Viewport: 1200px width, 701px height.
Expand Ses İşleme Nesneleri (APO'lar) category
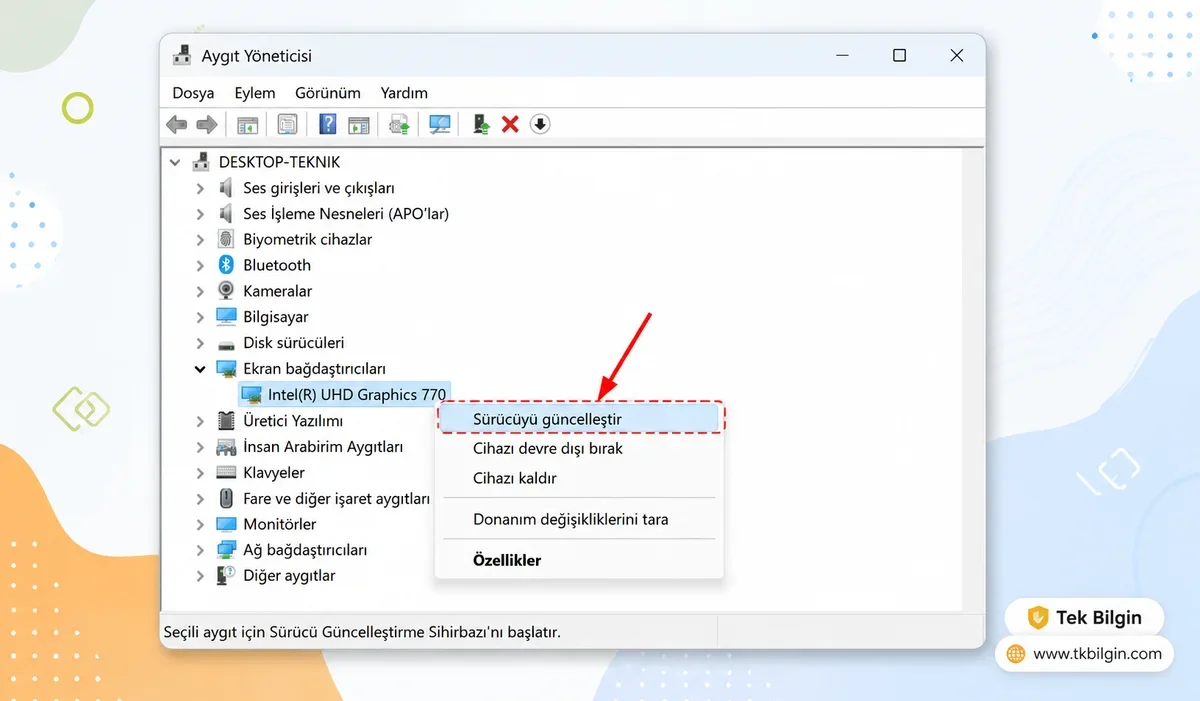pos(200,214)
